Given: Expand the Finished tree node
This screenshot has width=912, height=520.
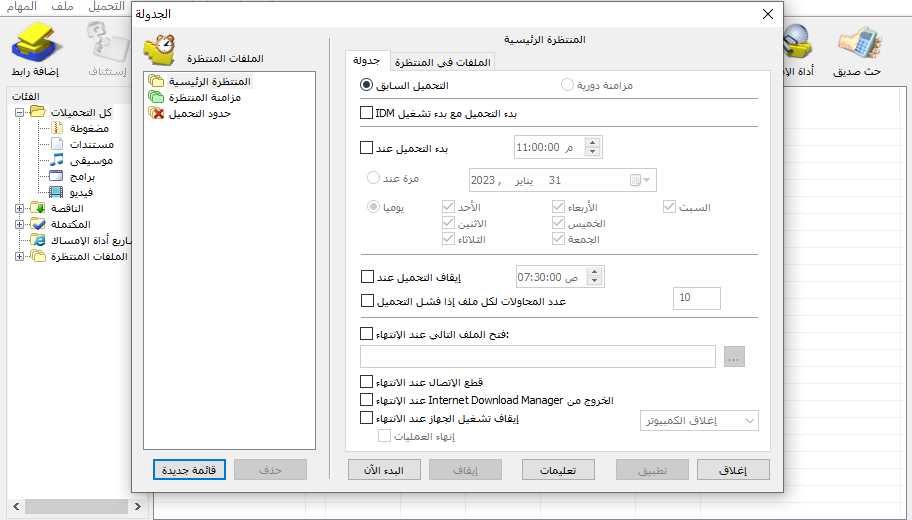Looking at the screenshot, I should 19,224.
